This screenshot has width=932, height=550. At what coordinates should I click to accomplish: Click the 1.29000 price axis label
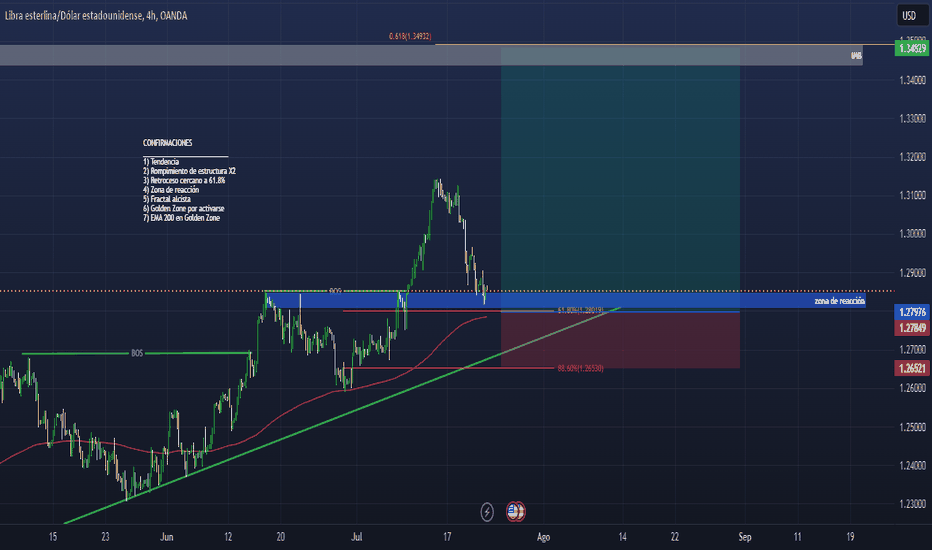[x=912, y=273]
